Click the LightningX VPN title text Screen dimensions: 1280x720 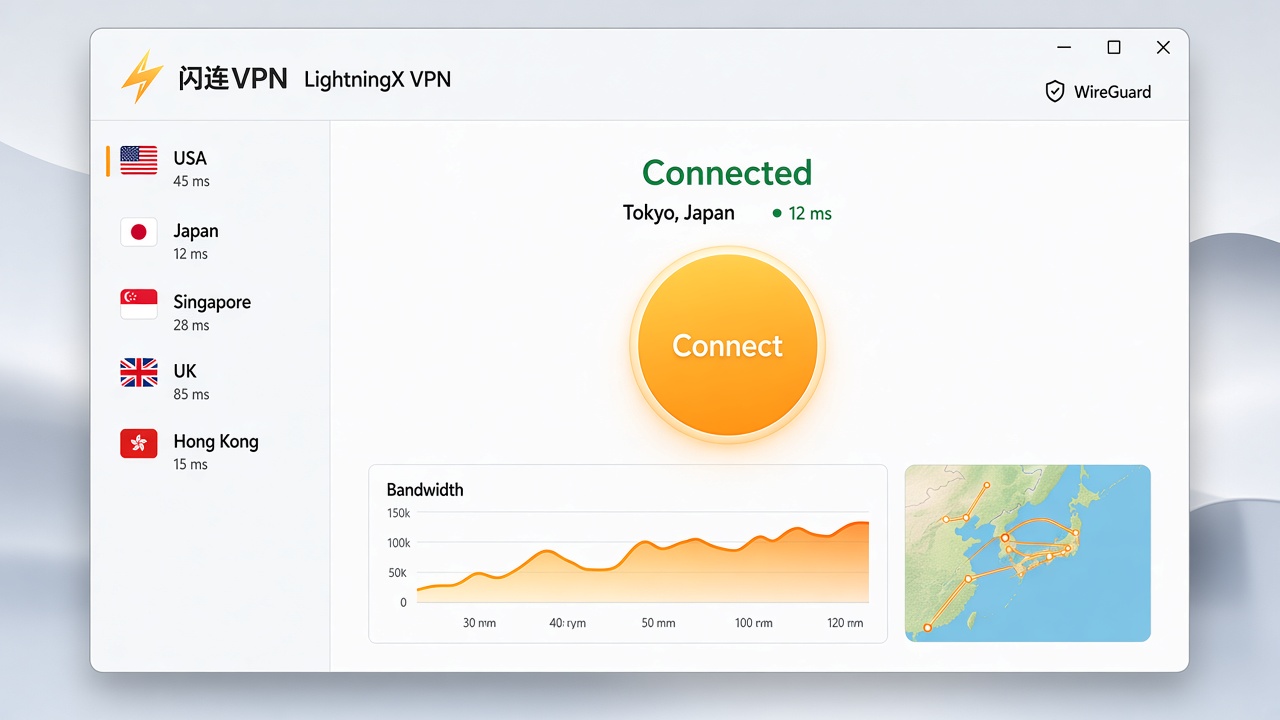point(377,79)
